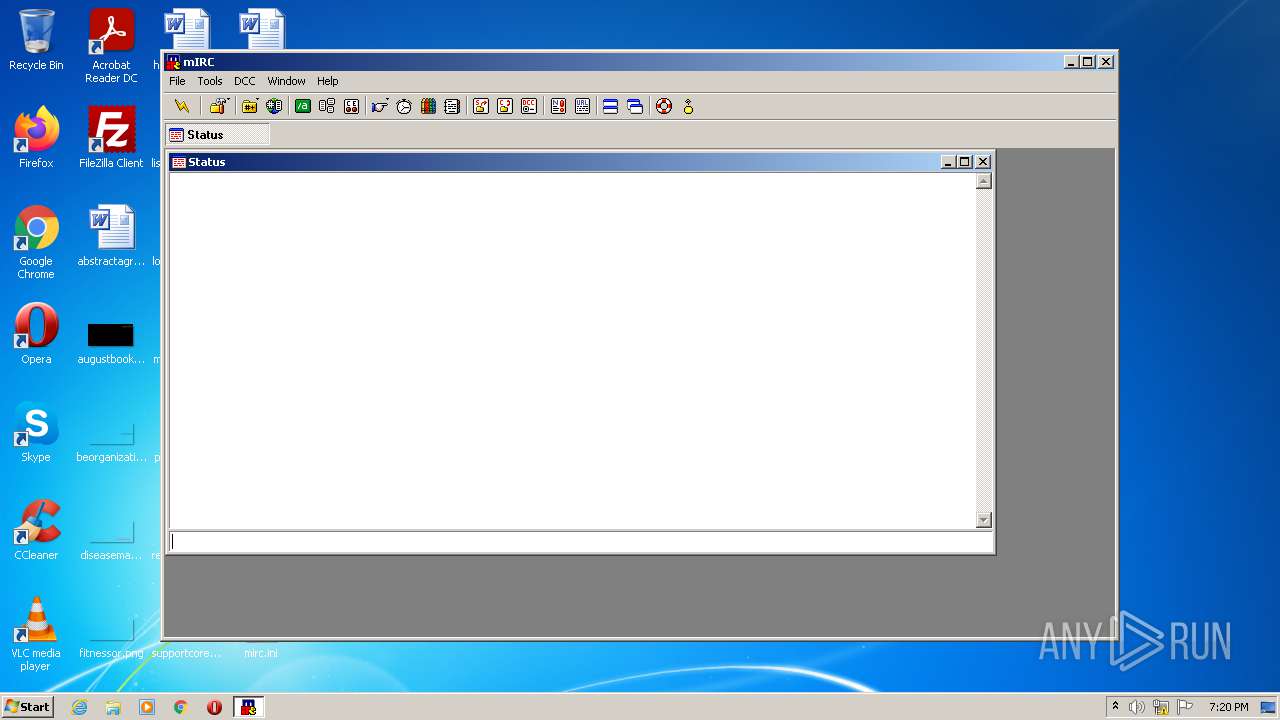Open the DCC menu

coord(245,81)
